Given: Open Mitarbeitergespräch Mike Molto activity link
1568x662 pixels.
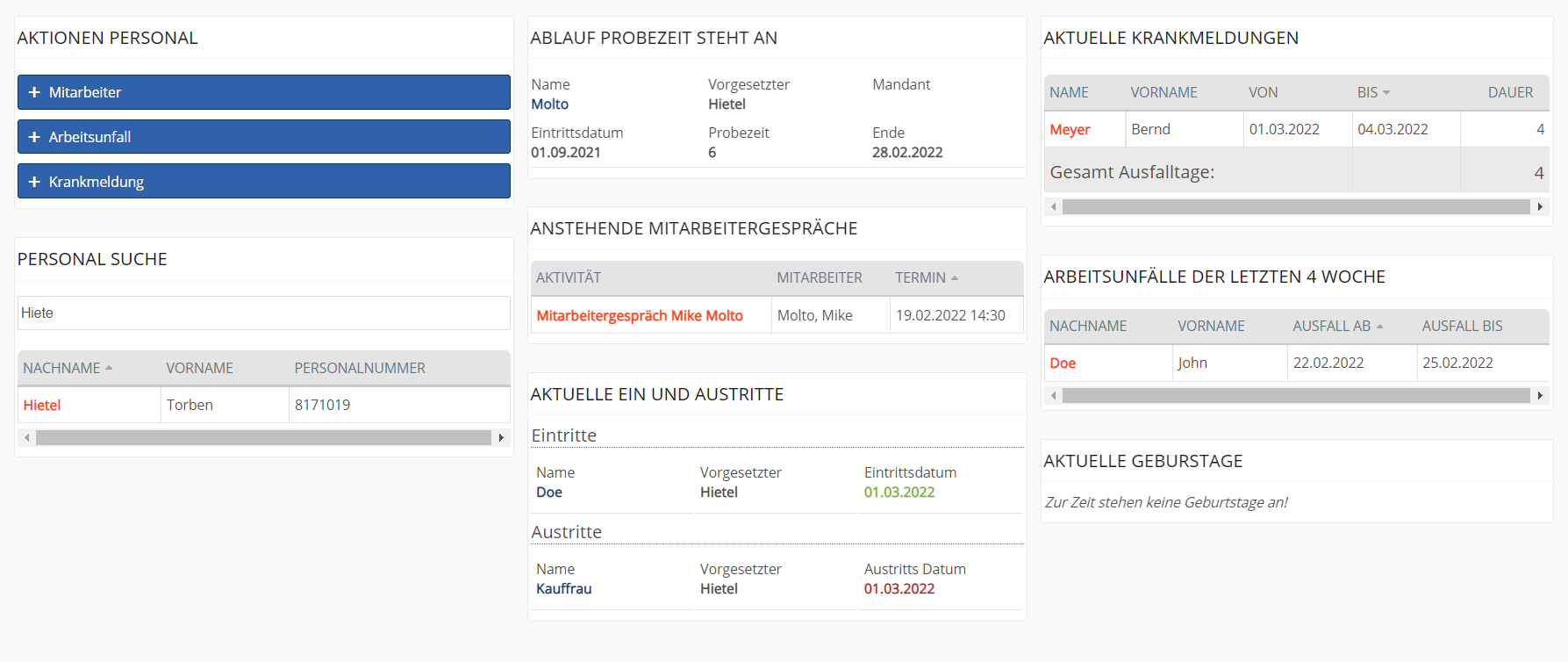Looking at the screenshot, I should 640,315.
